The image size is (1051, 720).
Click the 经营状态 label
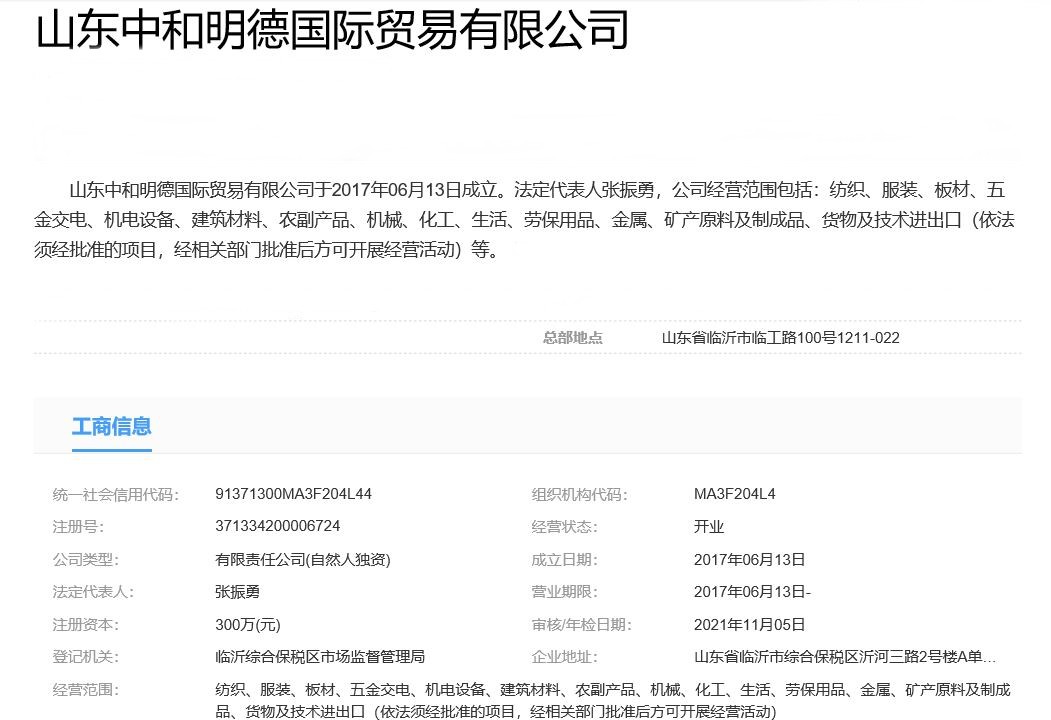click(564, 527)
